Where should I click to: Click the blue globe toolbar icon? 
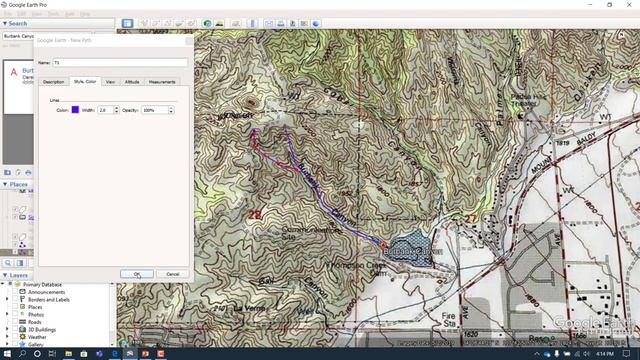click(x=316, y=23)
